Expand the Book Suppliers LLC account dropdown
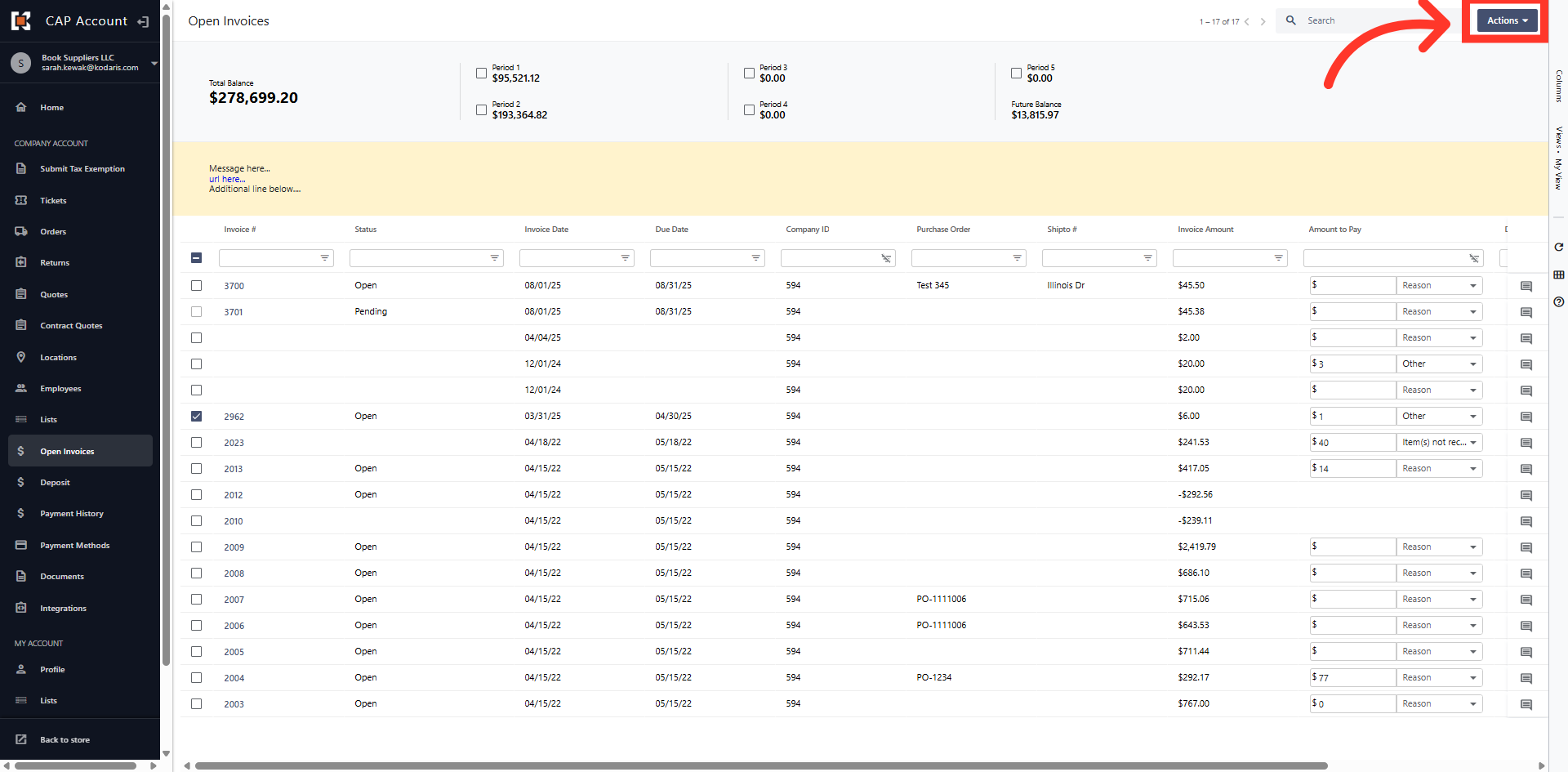The height and width of the screenshot is (772, 1568). (x=154, y=63)
